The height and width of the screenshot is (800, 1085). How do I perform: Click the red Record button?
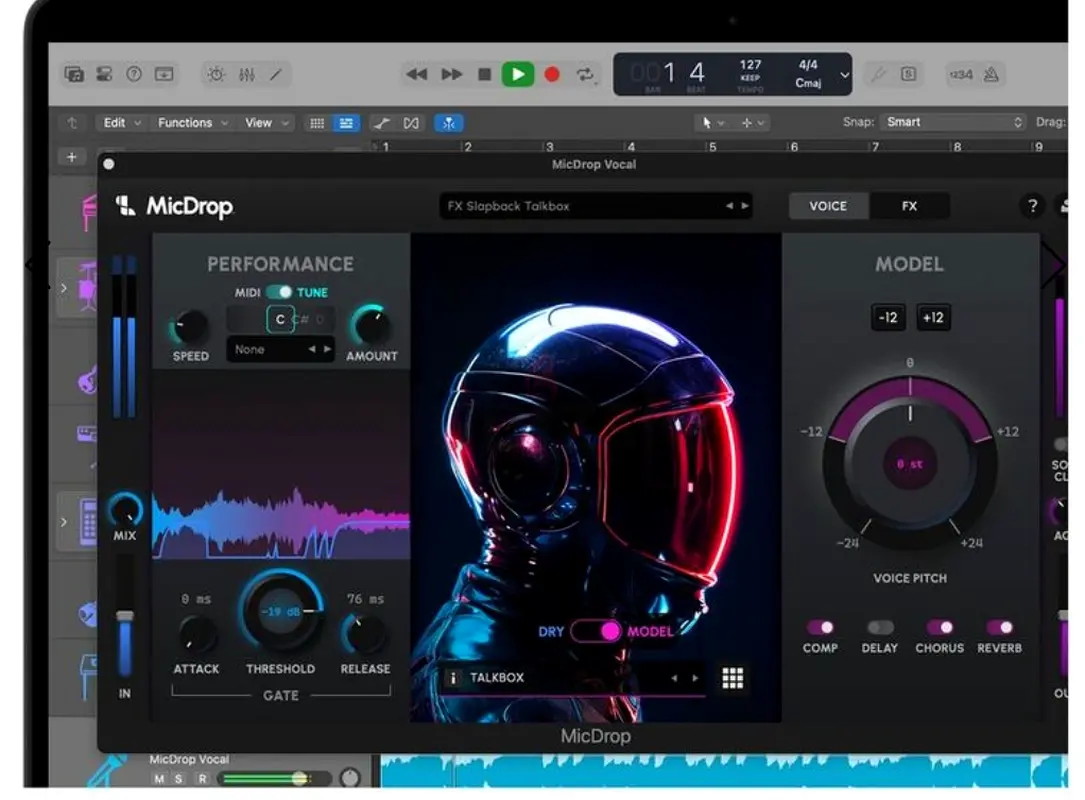point(551,74)
